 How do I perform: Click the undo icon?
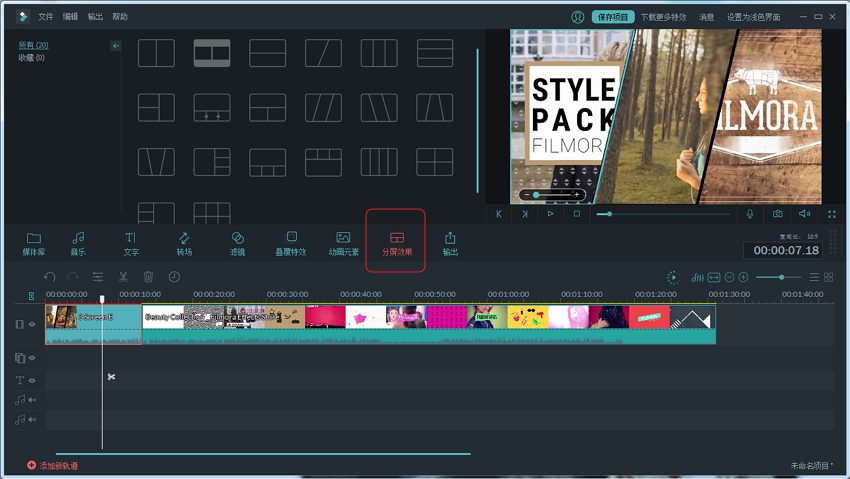pyautogui.click(x=49, y=277)
